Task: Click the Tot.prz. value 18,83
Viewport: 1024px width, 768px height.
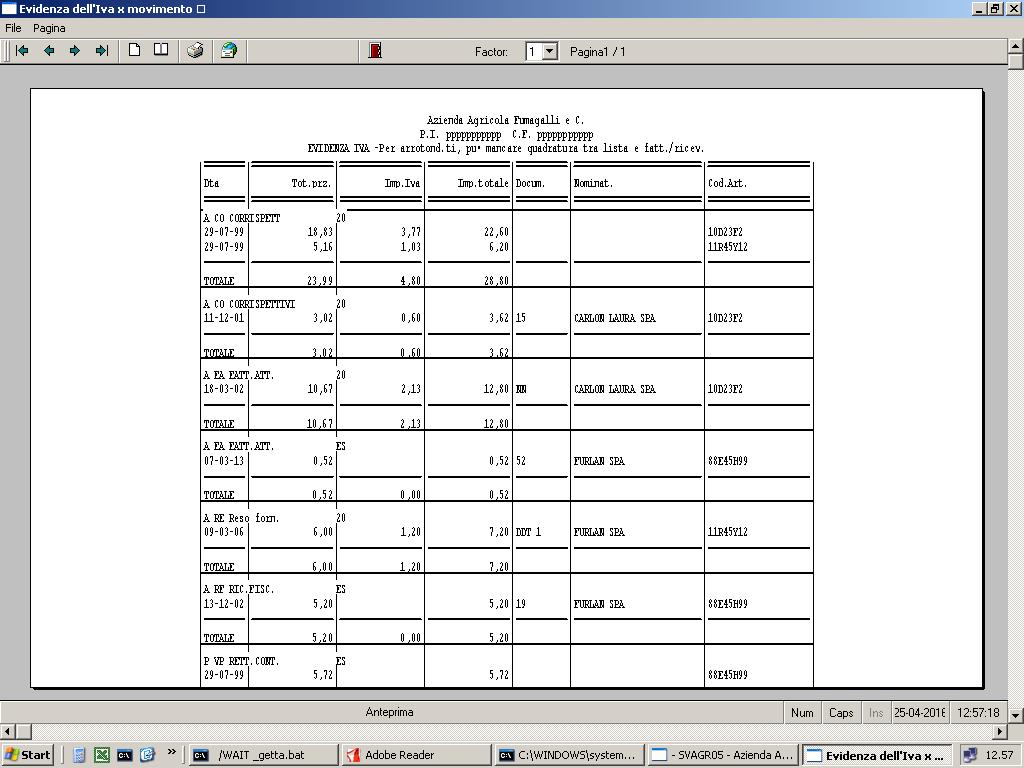Action: 320,232
